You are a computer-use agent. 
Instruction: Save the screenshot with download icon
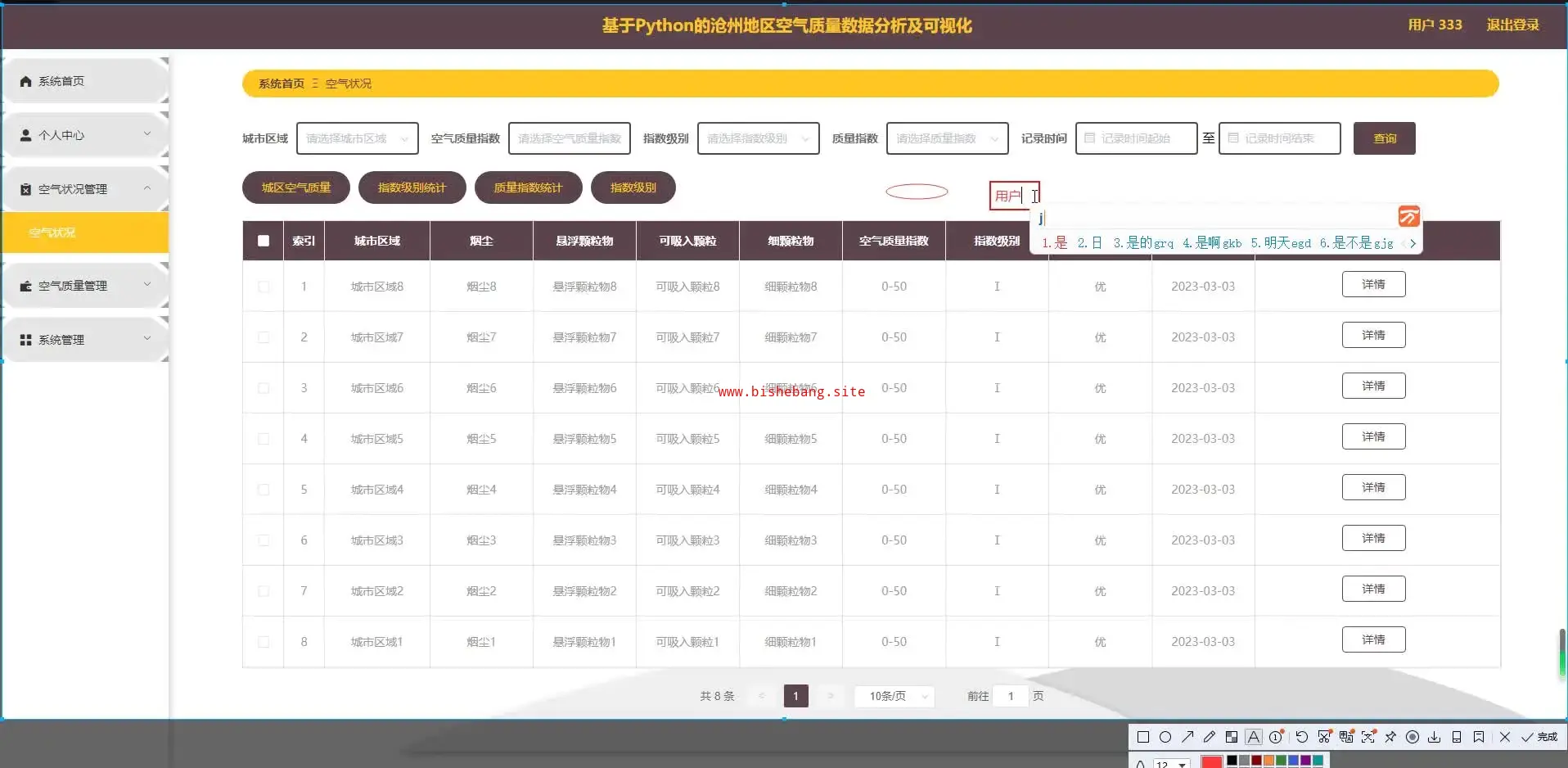coord(1435,737)
